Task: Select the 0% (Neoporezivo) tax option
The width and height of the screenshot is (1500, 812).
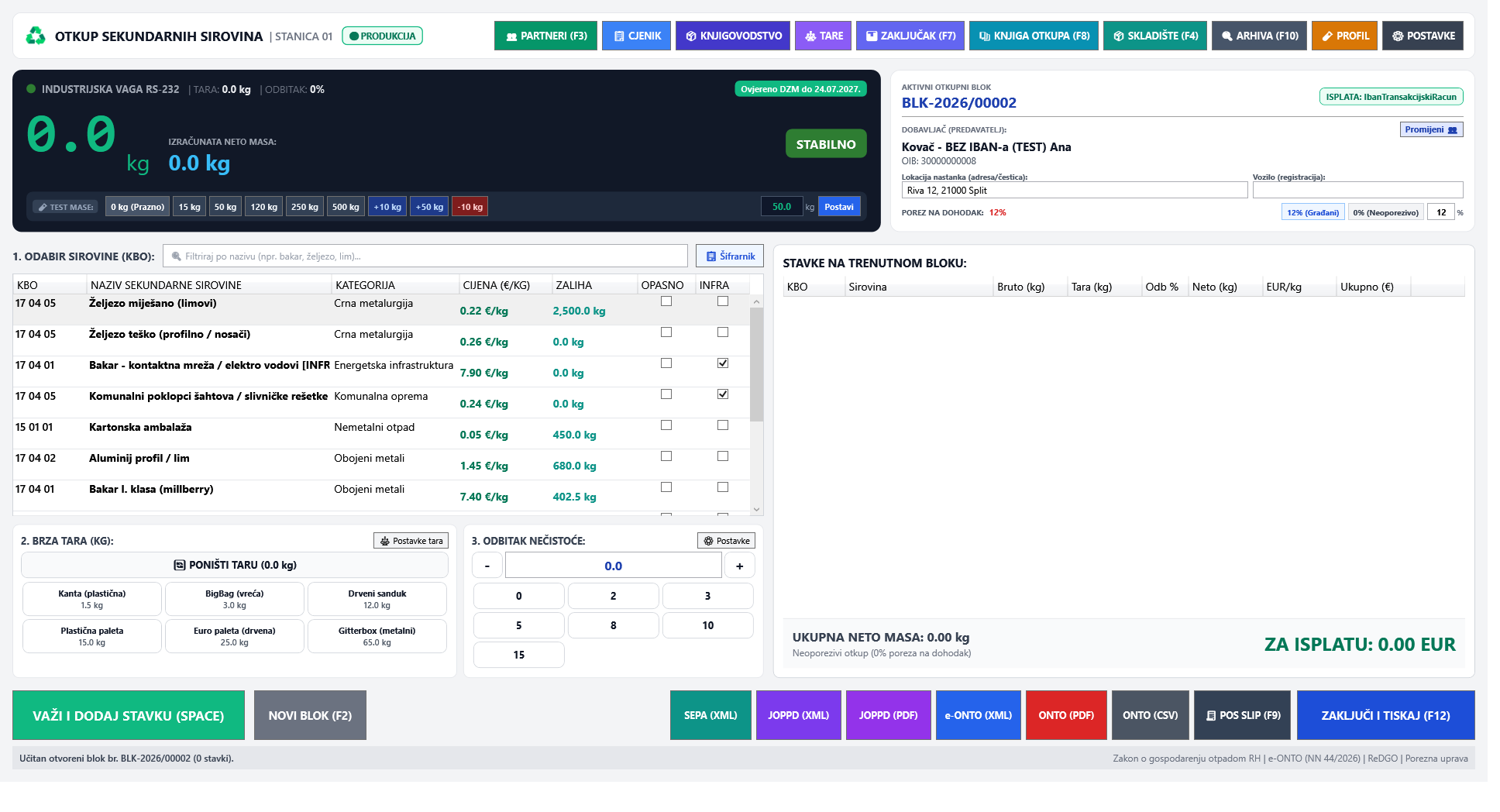Action: coord(1385,212)
